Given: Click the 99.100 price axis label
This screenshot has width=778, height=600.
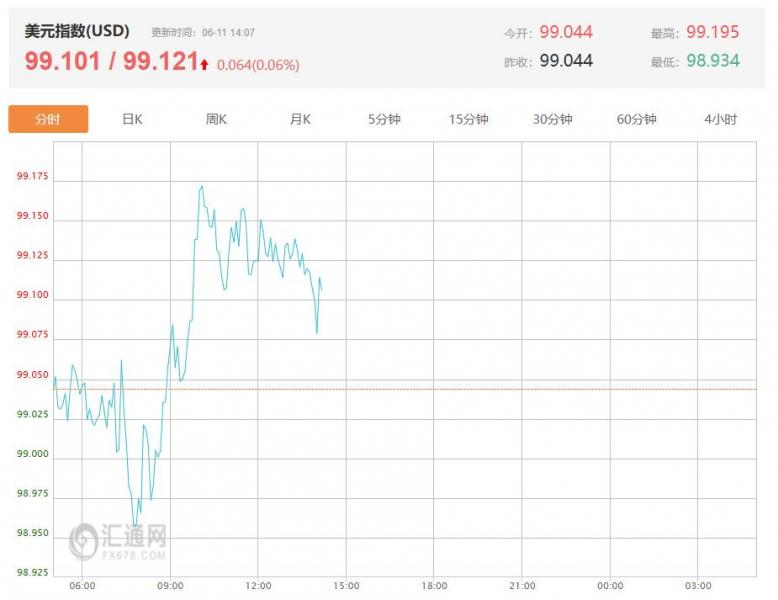Looking at the screenshot, I should pos(33,295).
